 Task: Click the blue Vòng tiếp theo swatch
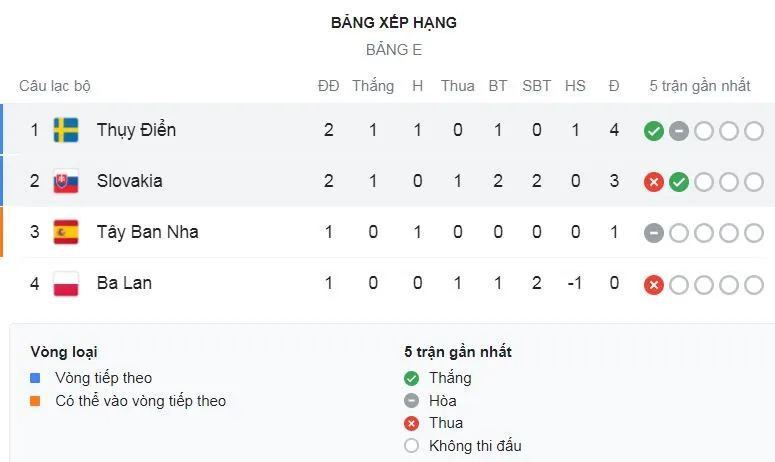pos(35,378)
